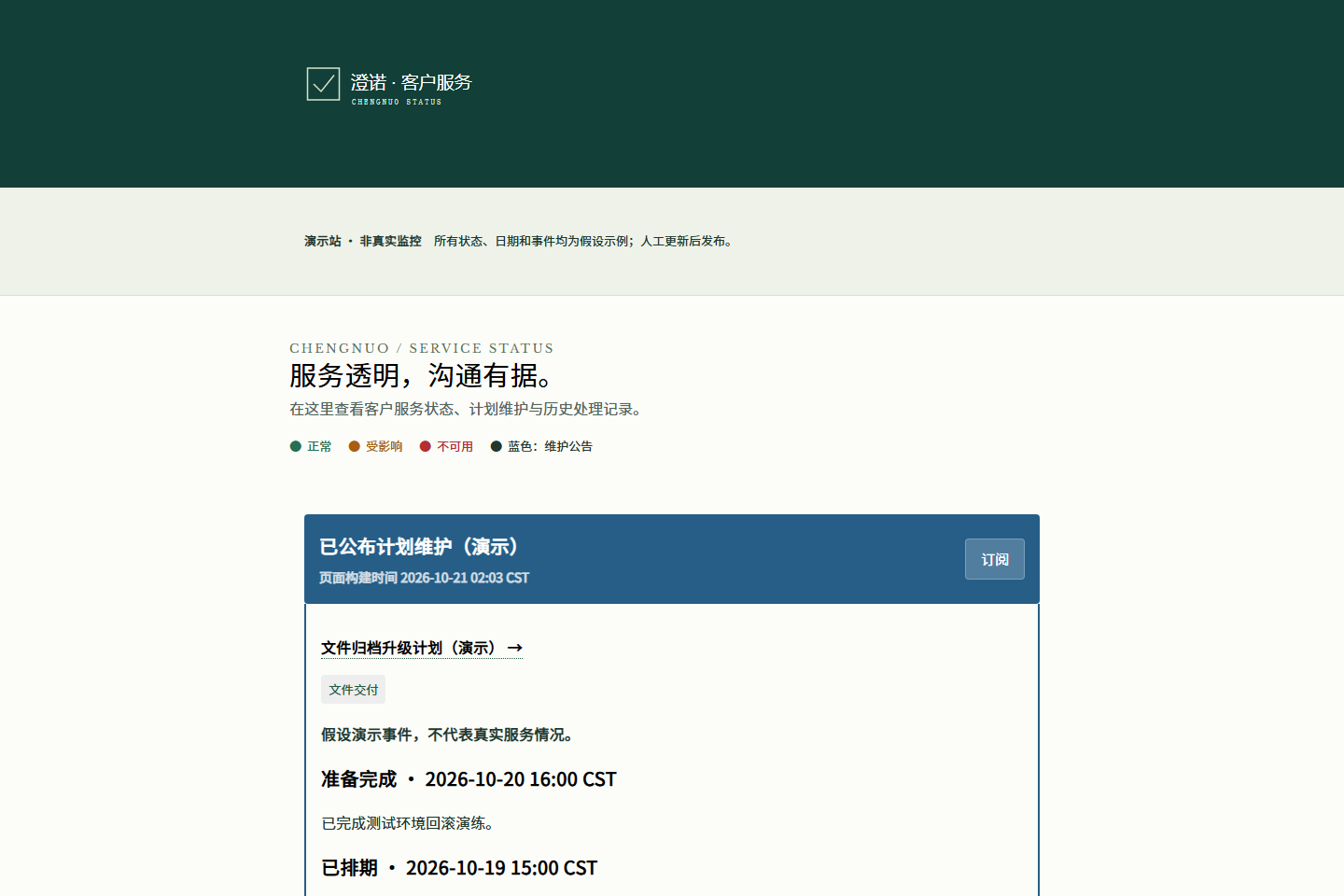
Task: Click the CHENGNUO / SERVICE STATUS overline
Action: pos(422,348)
